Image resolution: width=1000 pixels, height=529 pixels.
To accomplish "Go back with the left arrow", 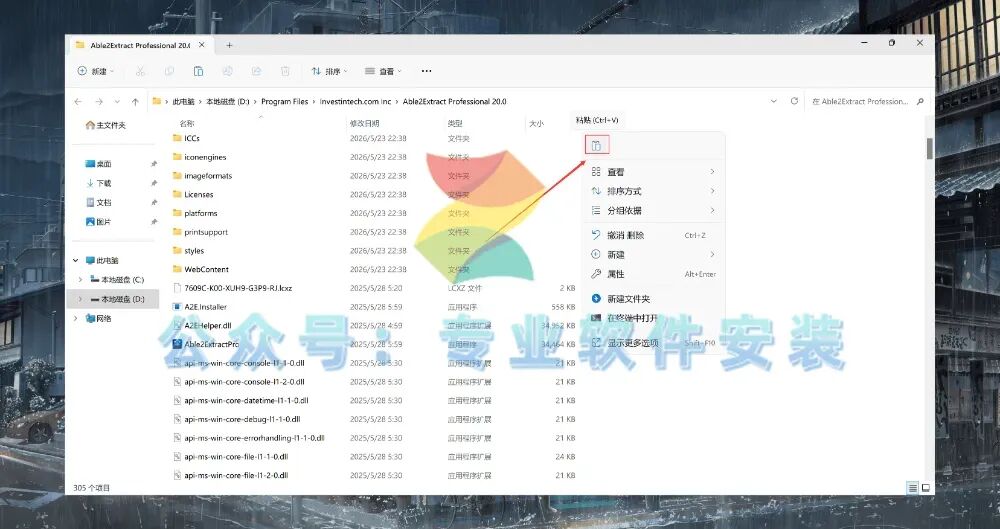I will pyautogui.click(x=78, y=101).
